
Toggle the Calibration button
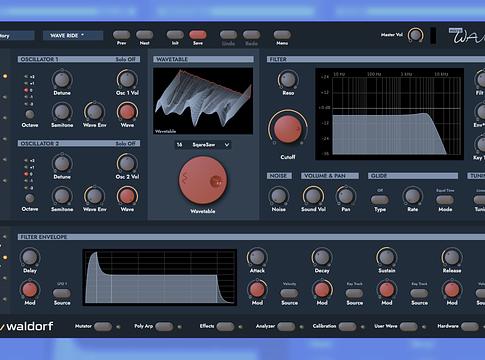pos(347,326)
